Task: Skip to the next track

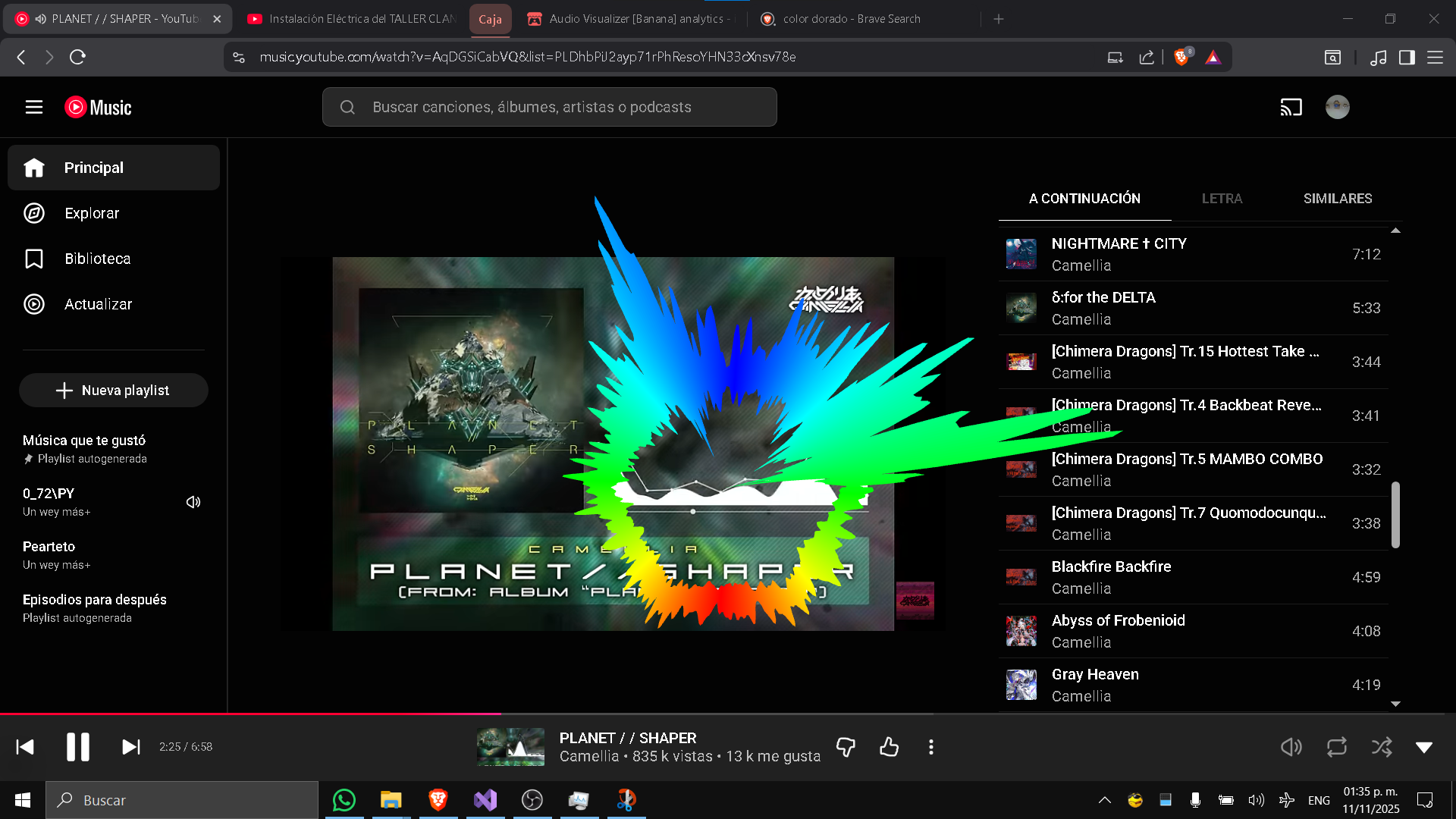Action: pyautogui.click(x=130, y=747)
